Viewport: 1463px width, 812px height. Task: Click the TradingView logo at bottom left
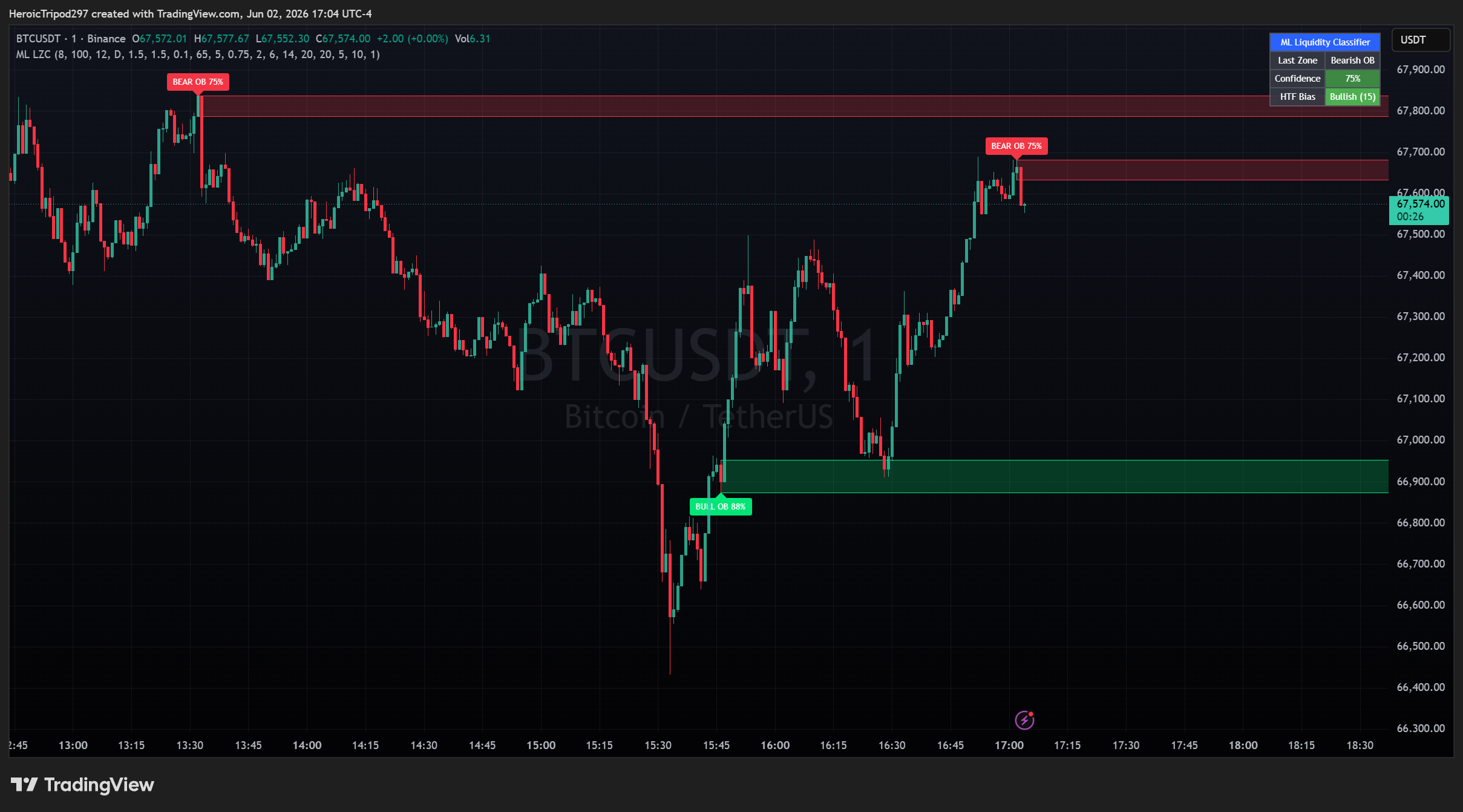coord(82,785)
